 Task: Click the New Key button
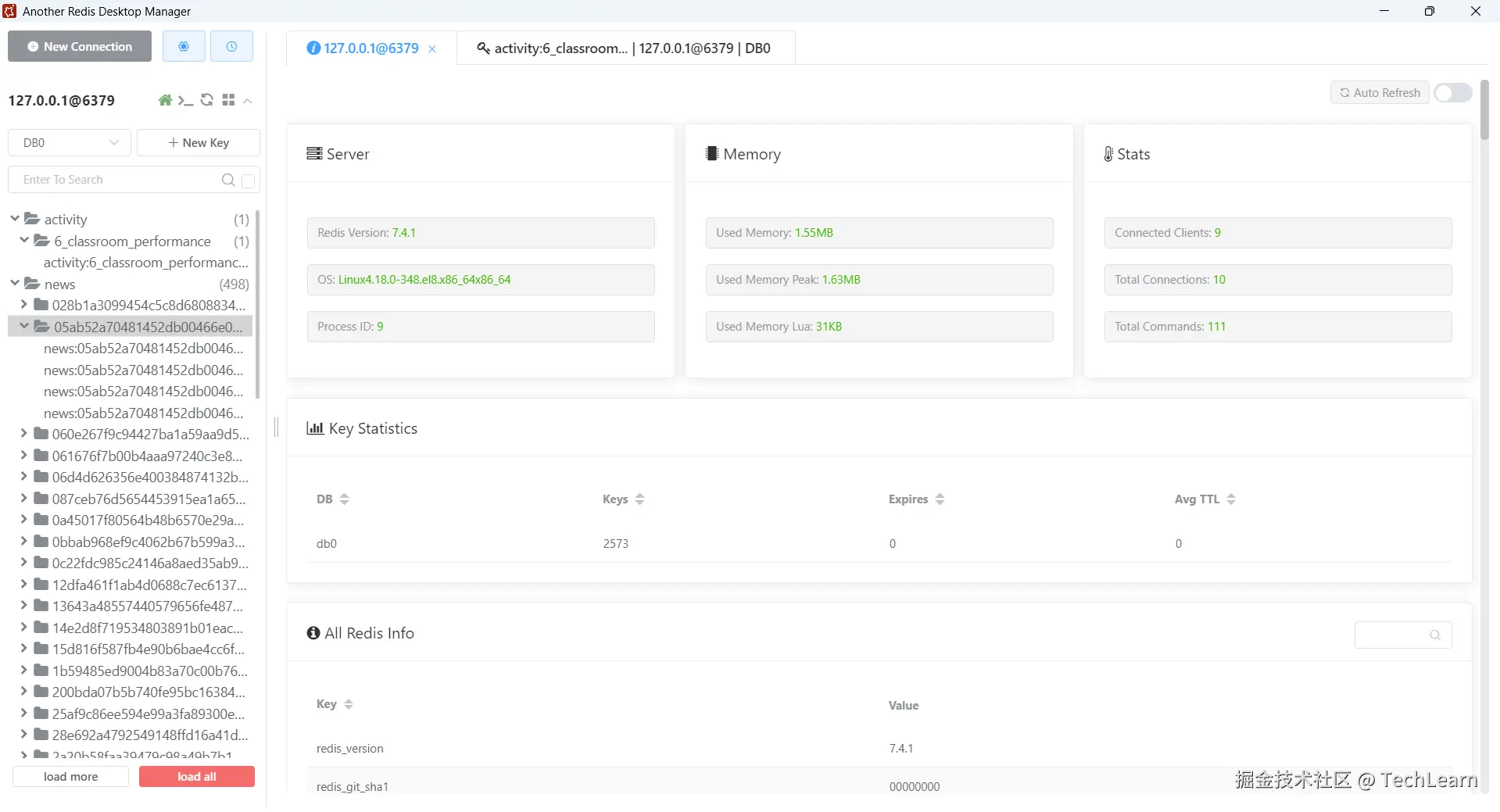click(x=199, y=143)
